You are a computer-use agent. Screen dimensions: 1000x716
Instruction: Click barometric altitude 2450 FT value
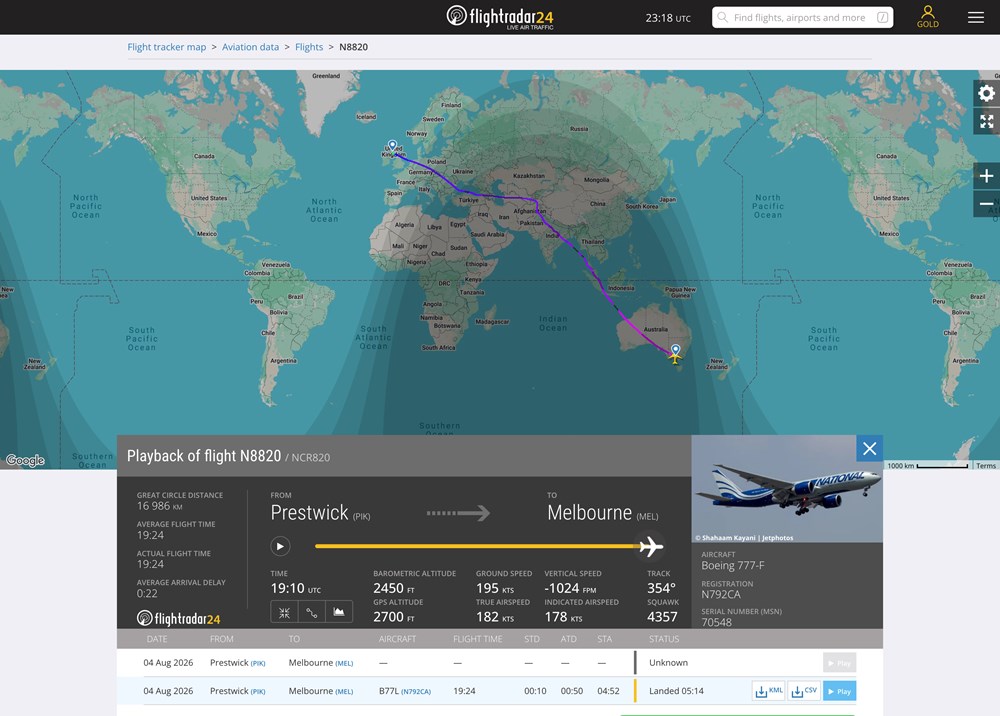tap(393, 588)
